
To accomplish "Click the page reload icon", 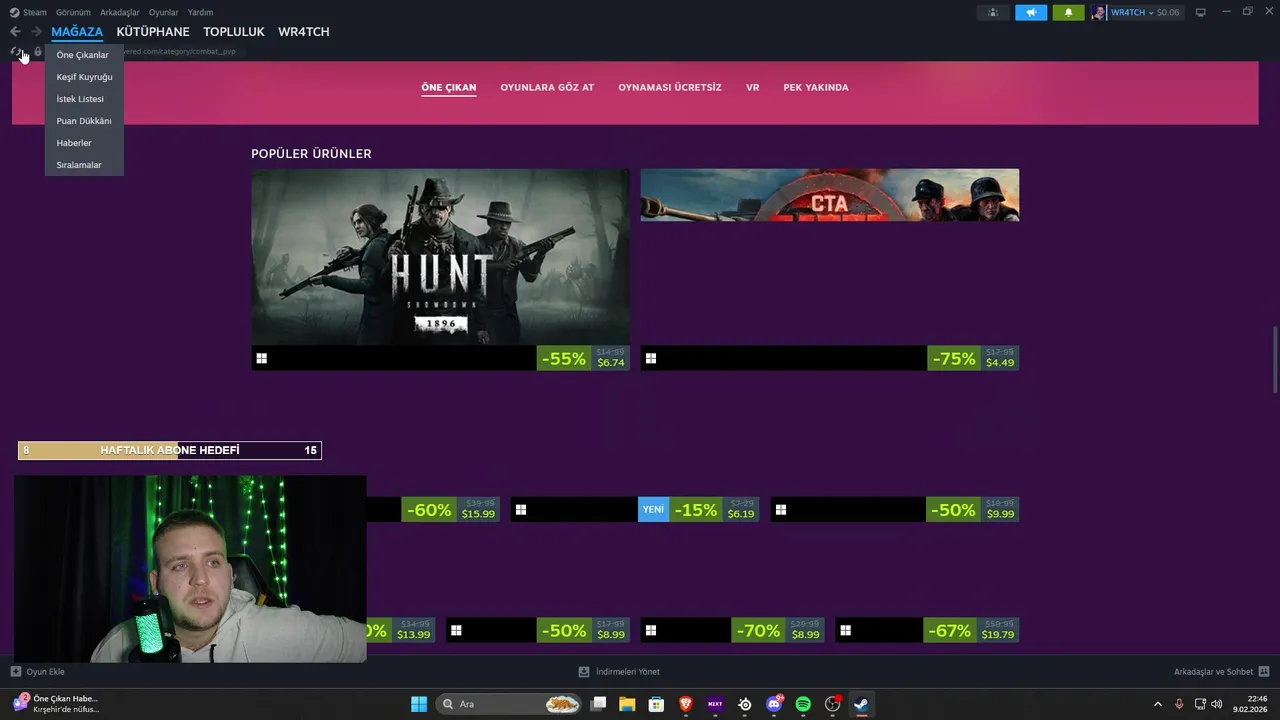I will click(16, 51).
